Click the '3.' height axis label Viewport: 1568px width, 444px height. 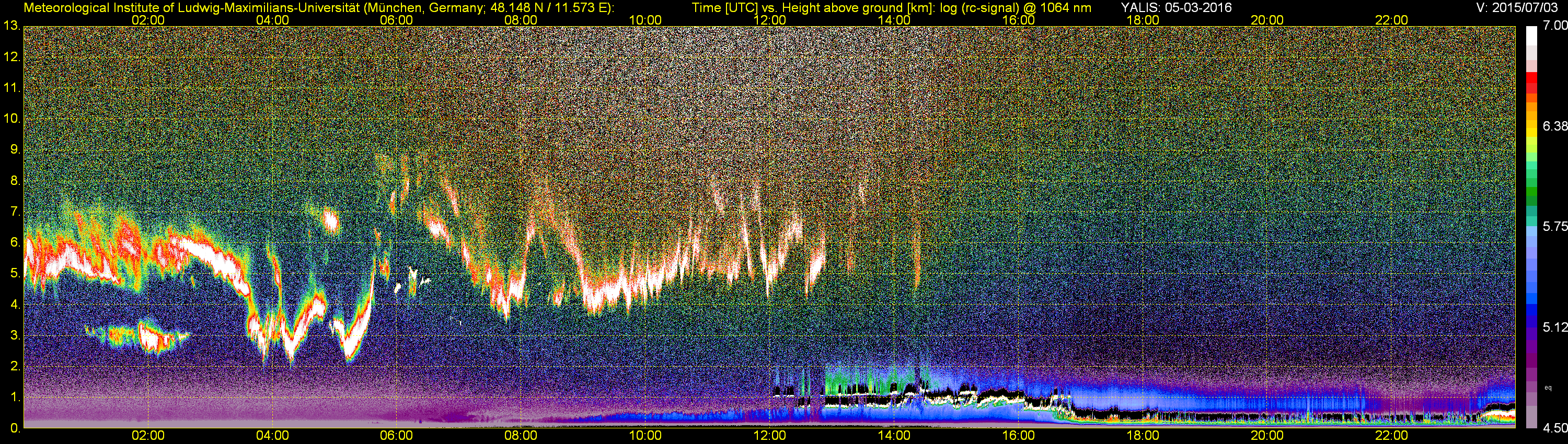15,336
